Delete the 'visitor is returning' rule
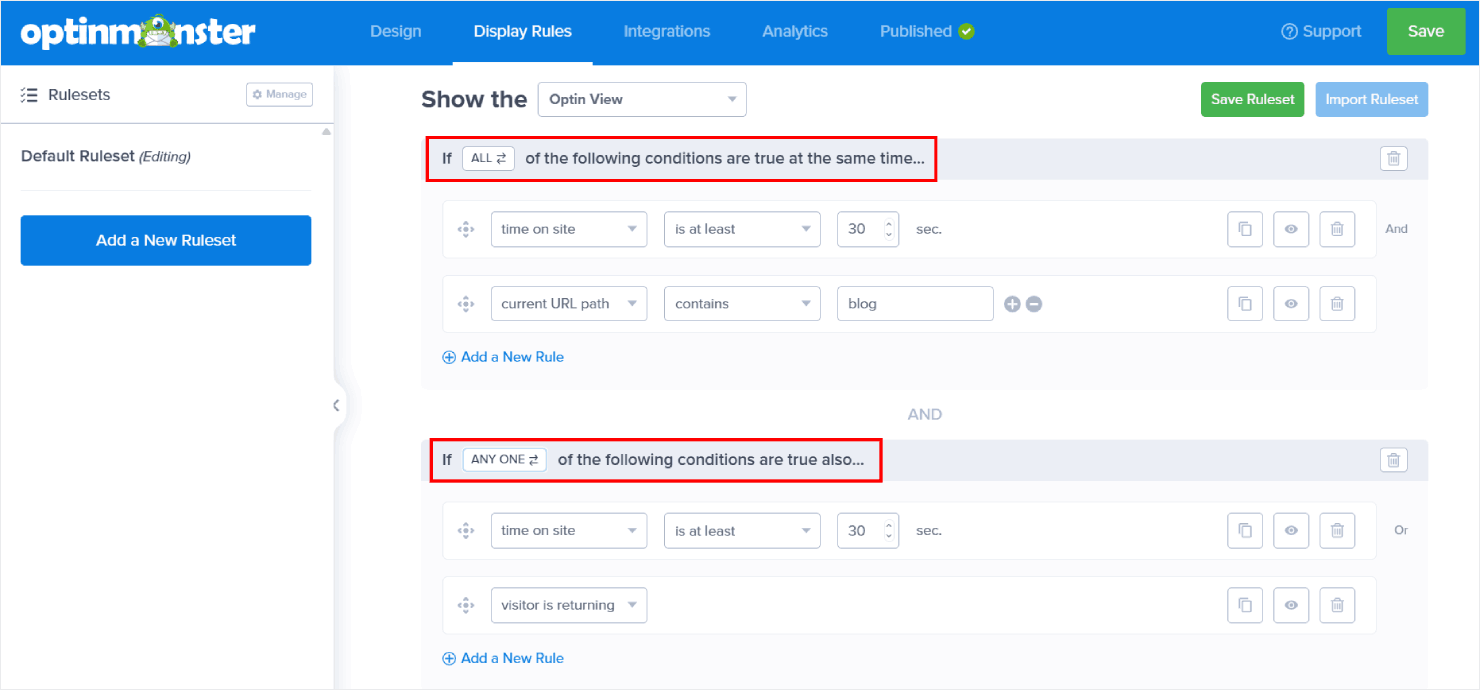 pos(1337,605)
